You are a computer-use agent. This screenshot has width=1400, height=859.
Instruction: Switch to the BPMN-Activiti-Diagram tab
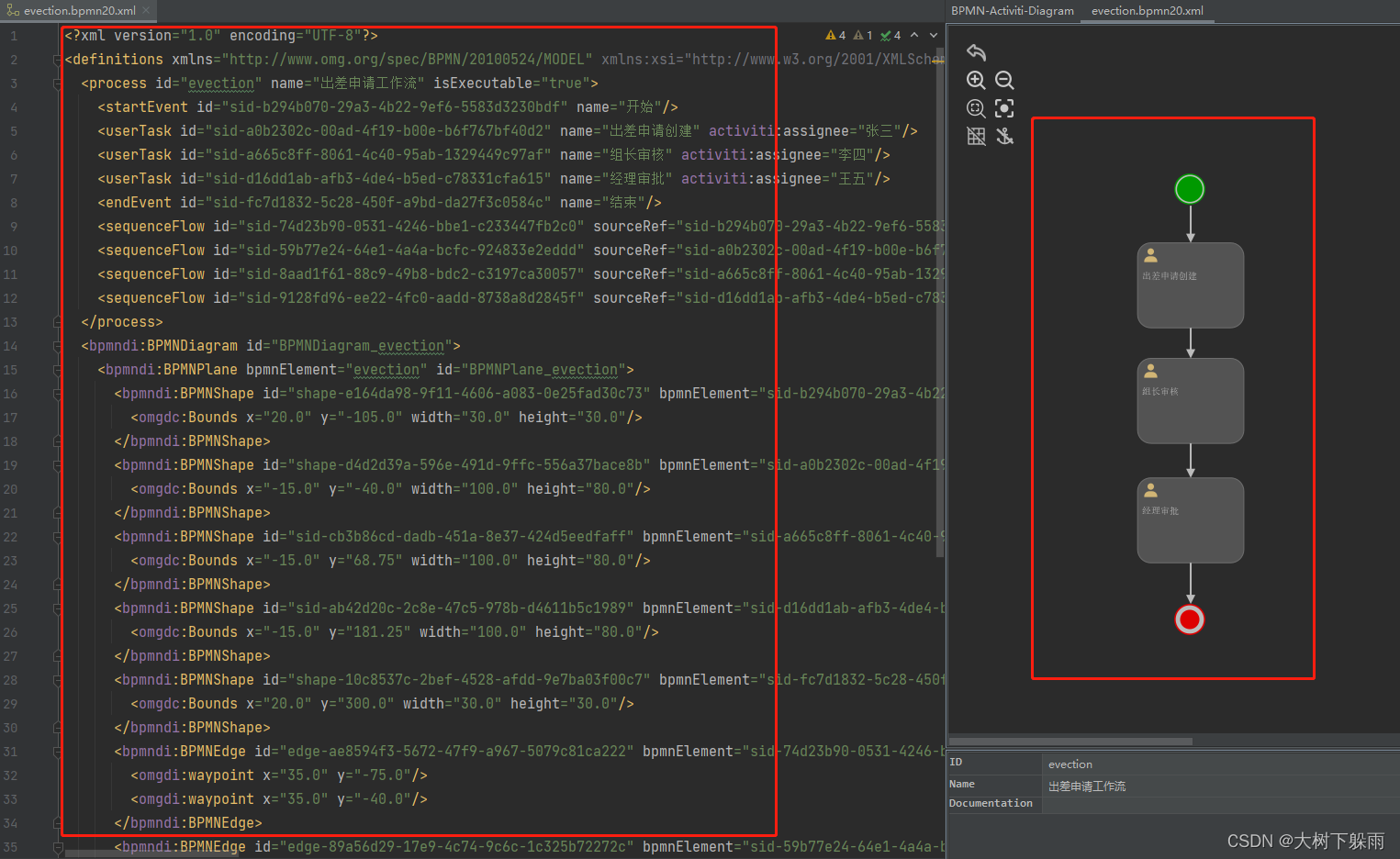[x=1013, y=11]
